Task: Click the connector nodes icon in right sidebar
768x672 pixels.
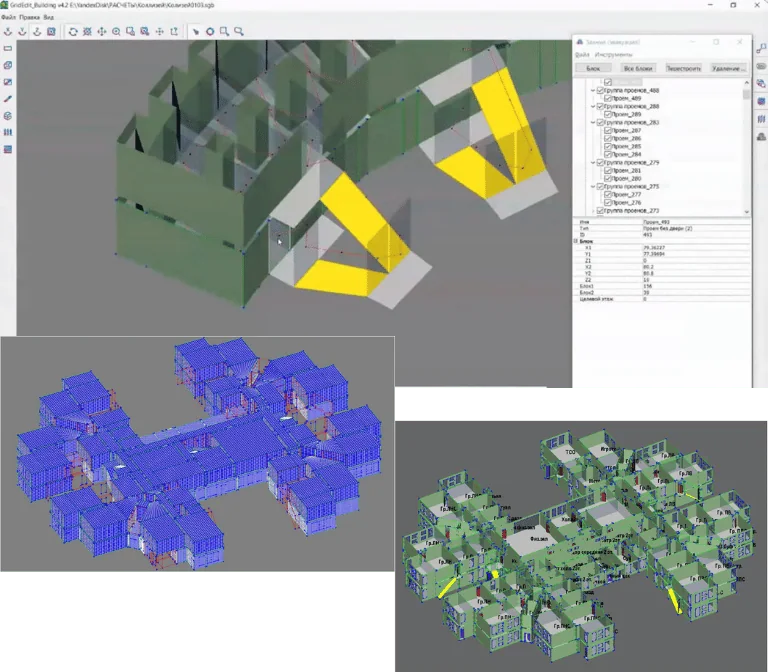Action: (x=761, y=48)
